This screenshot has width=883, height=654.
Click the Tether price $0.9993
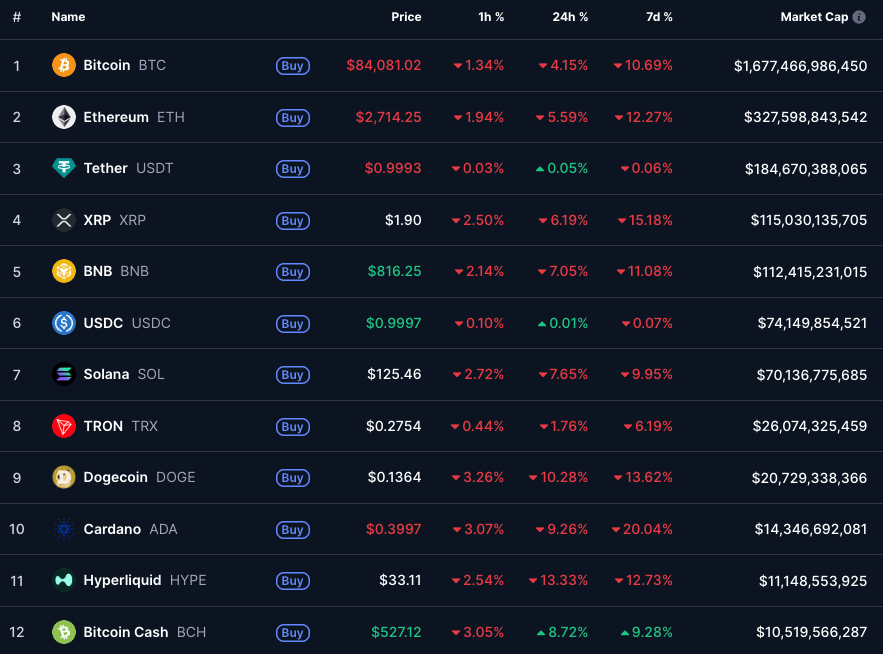(393, 168)
